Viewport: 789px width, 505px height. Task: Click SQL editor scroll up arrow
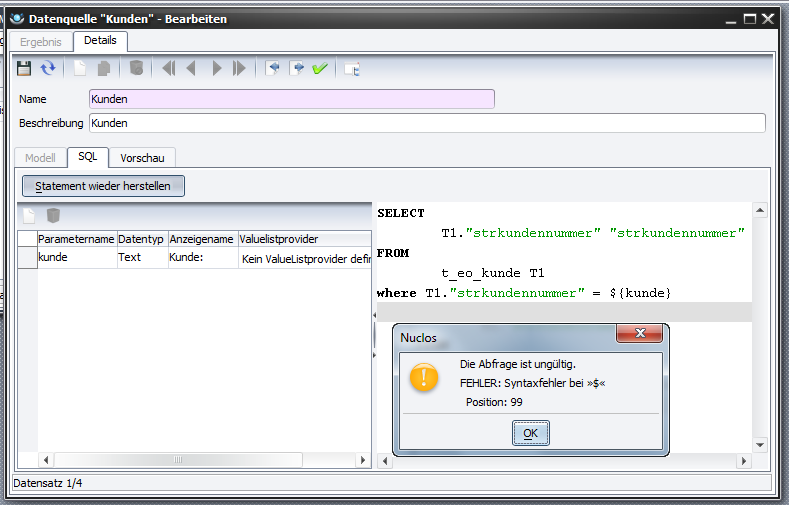pos(760,210)
